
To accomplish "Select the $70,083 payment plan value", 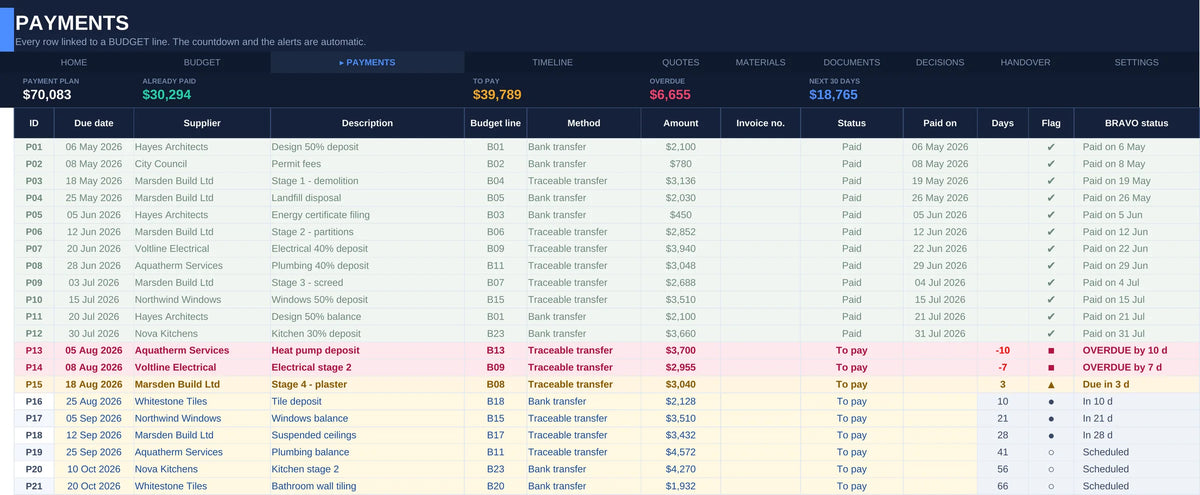I will pyautogui.click(x=47, y=95).
